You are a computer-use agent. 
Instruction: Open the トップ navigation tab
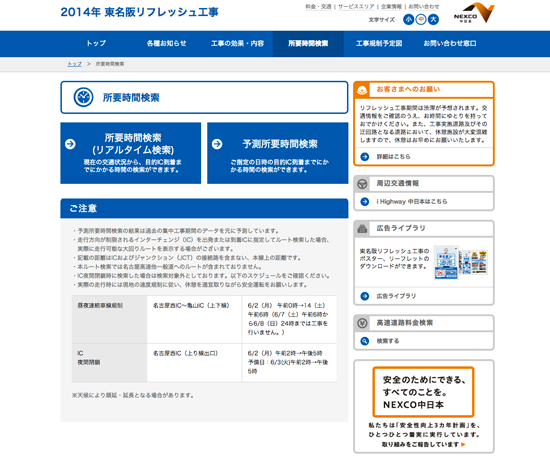tap(96, 43)
